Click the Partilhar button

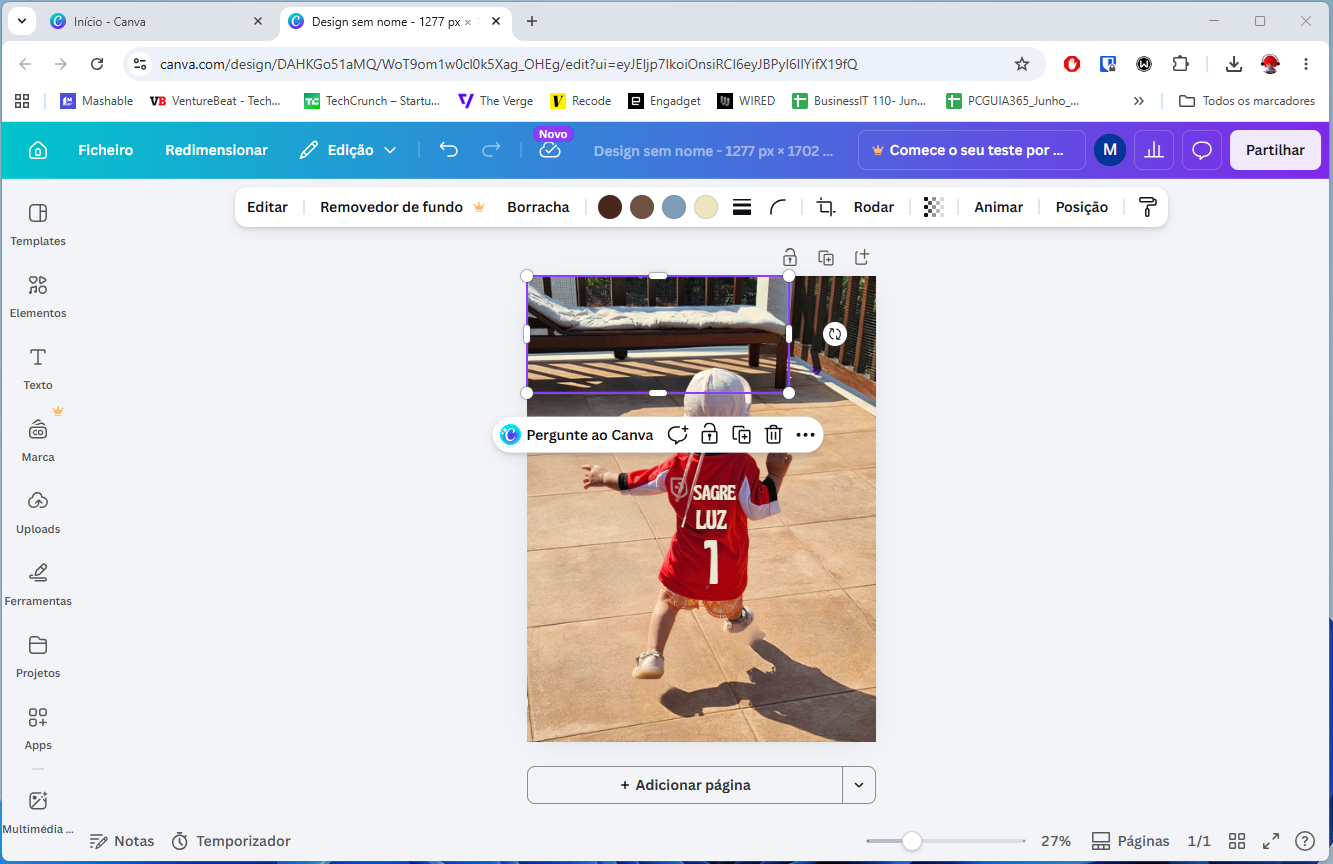1275,150
